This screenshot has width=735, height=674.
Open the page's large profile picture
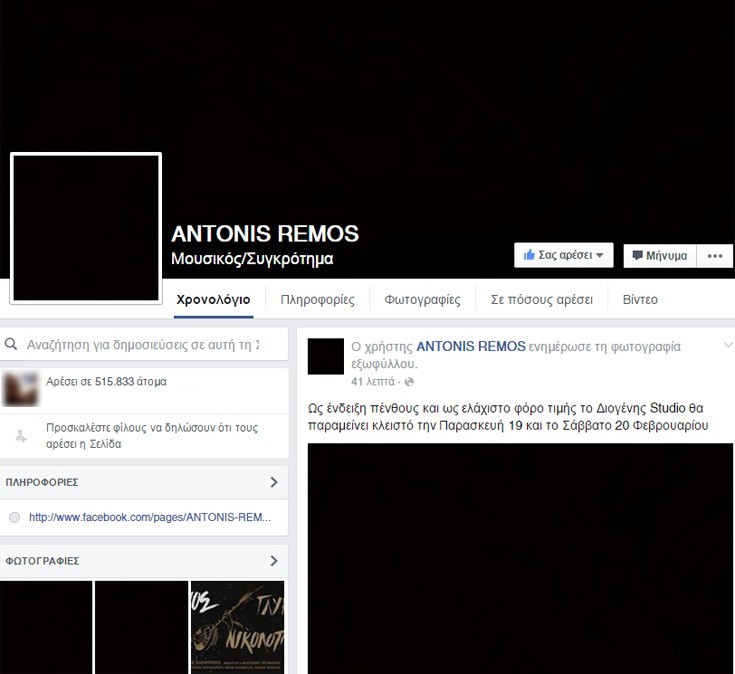click(x=85, y=227)
